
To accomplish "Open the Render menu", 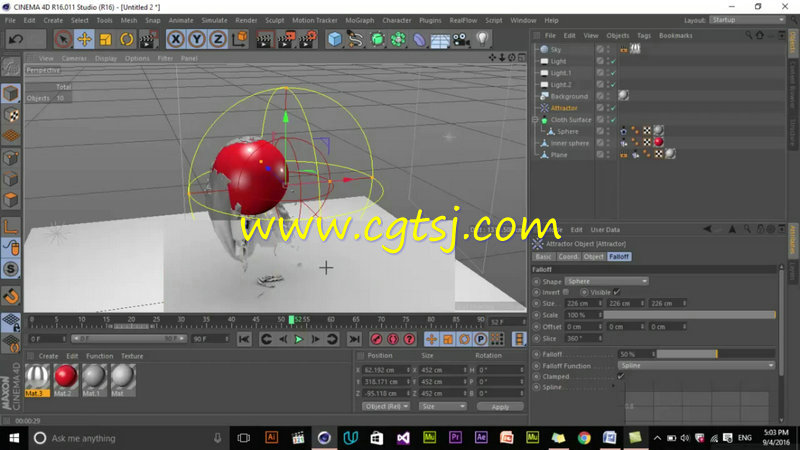I will [x=246, y=20].
